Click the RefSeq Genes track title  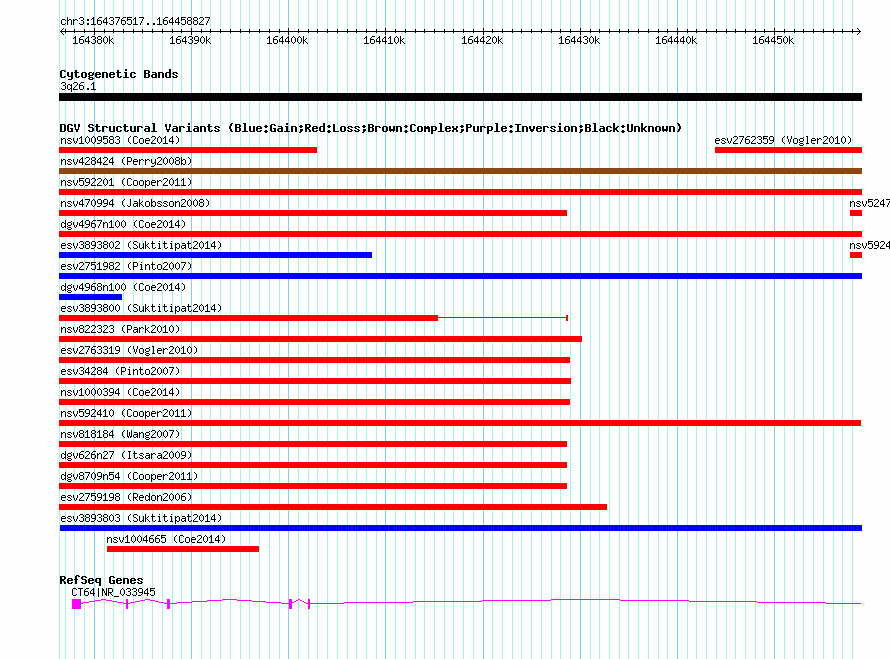(x=101, y=580)
